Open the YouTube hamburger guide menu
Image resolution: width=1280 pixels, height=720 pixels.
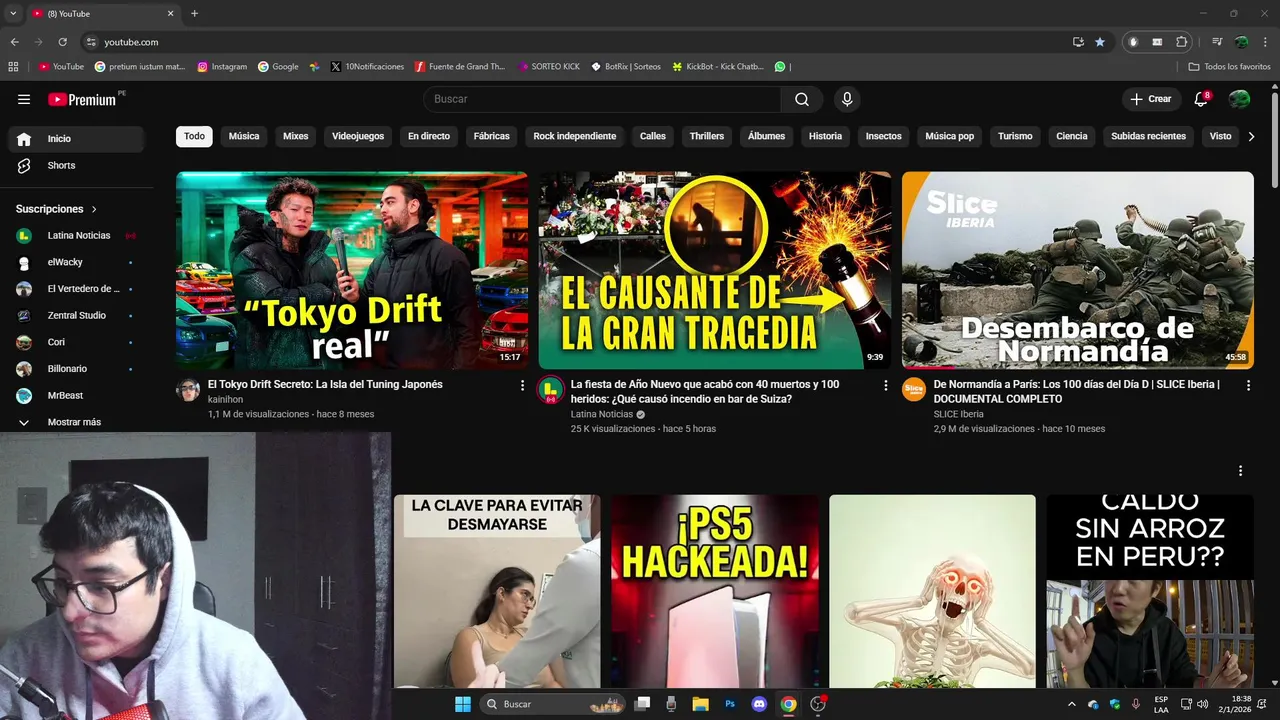point(24,99)
